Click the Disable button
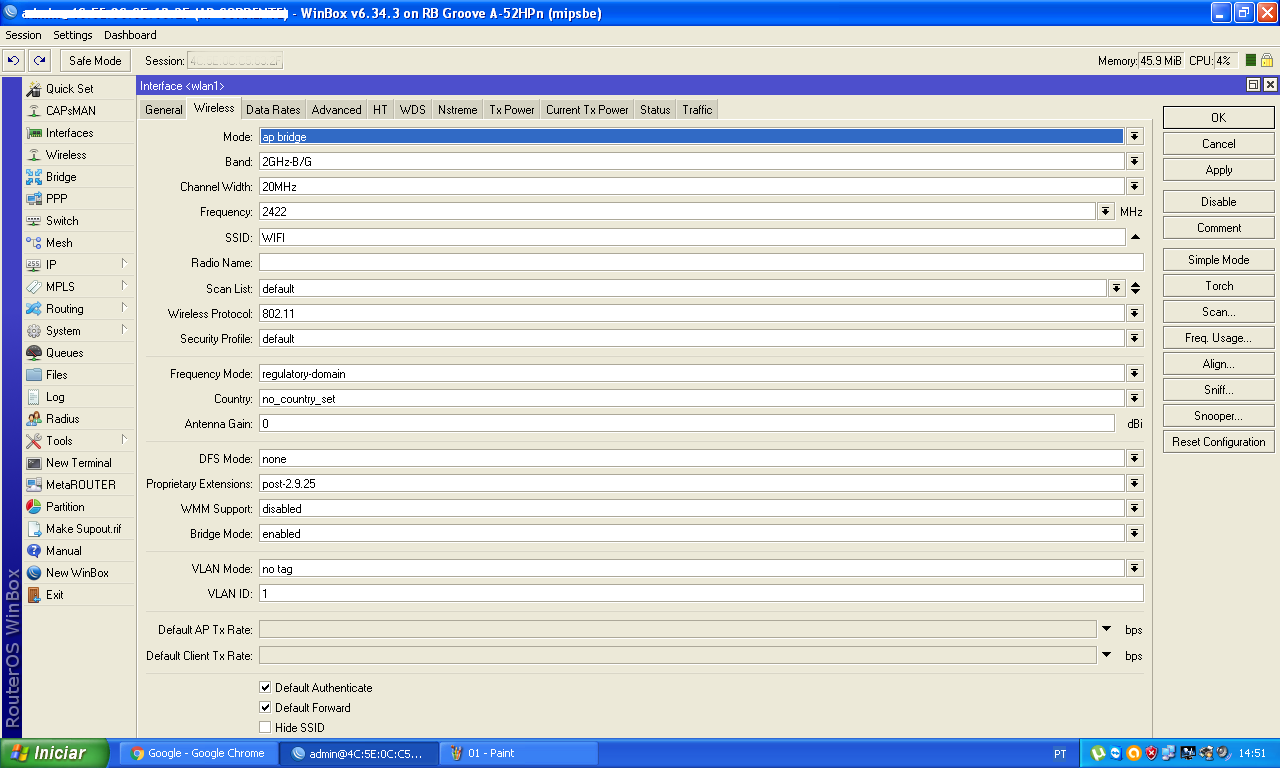 tap(1218, 202)
